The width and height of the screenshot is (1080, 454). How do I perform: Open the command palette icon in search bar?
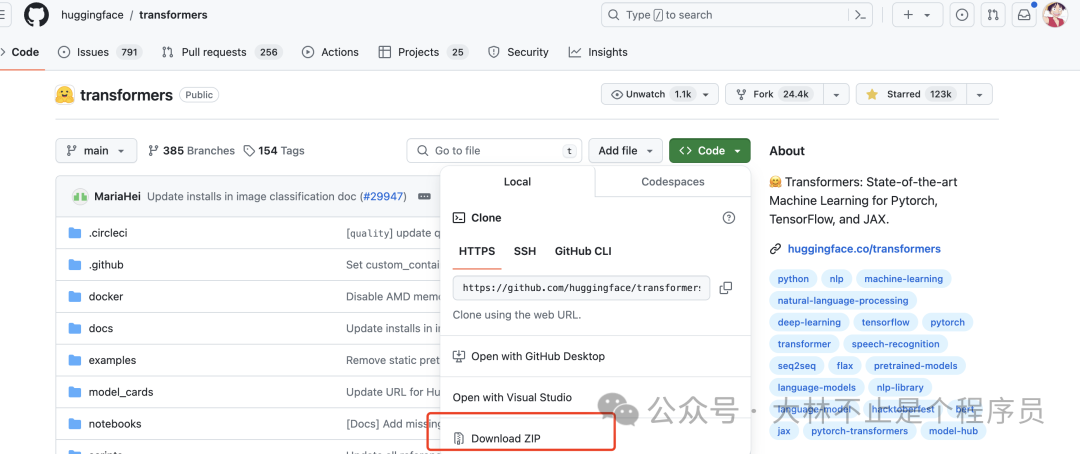click(x=860, y=14)
